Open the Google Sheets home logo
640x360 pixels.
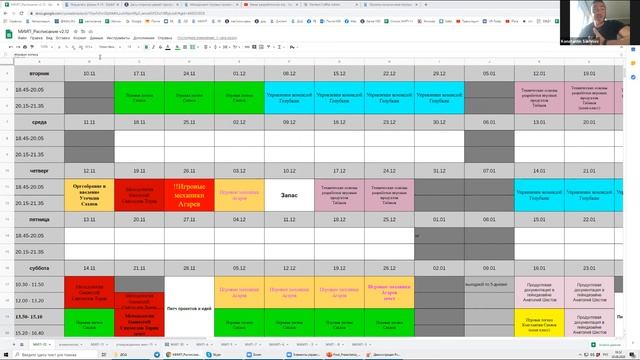click(x=9, y=34)
